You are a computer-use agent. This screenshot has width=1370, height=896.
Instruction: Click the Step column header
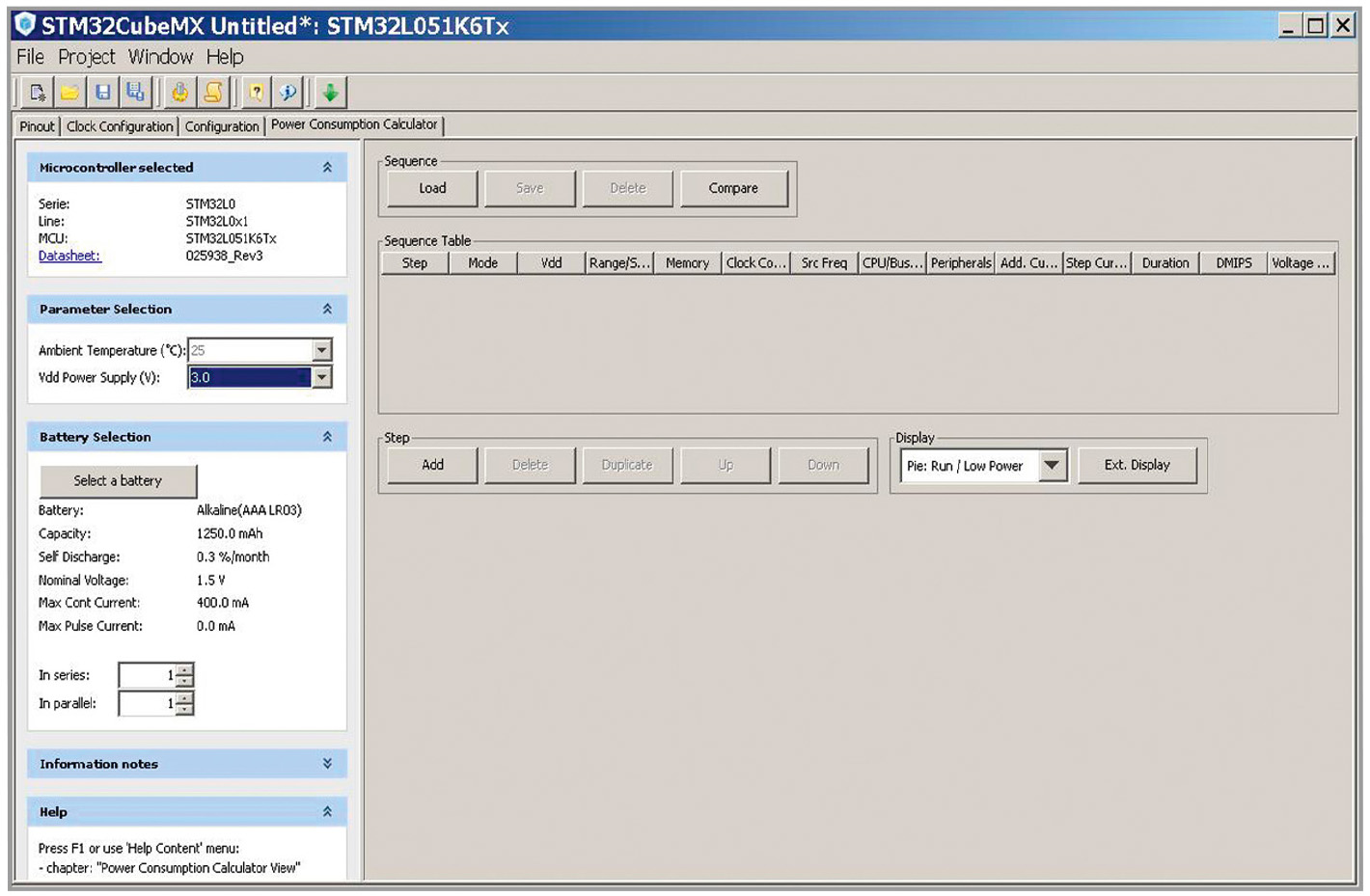(x=415, y=263)
